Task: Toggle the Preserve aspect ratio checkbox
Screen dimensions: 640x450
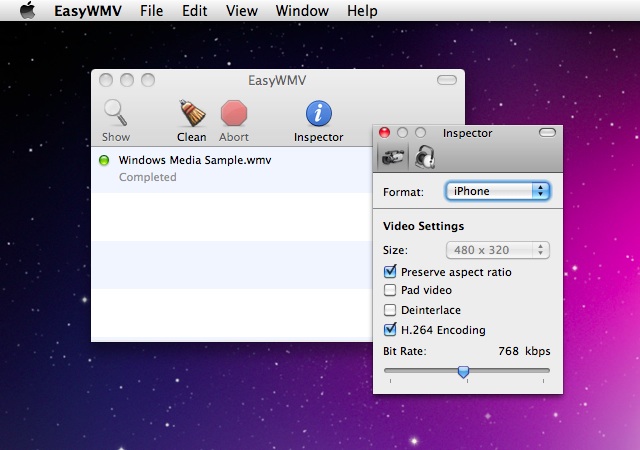Action: 390,271
